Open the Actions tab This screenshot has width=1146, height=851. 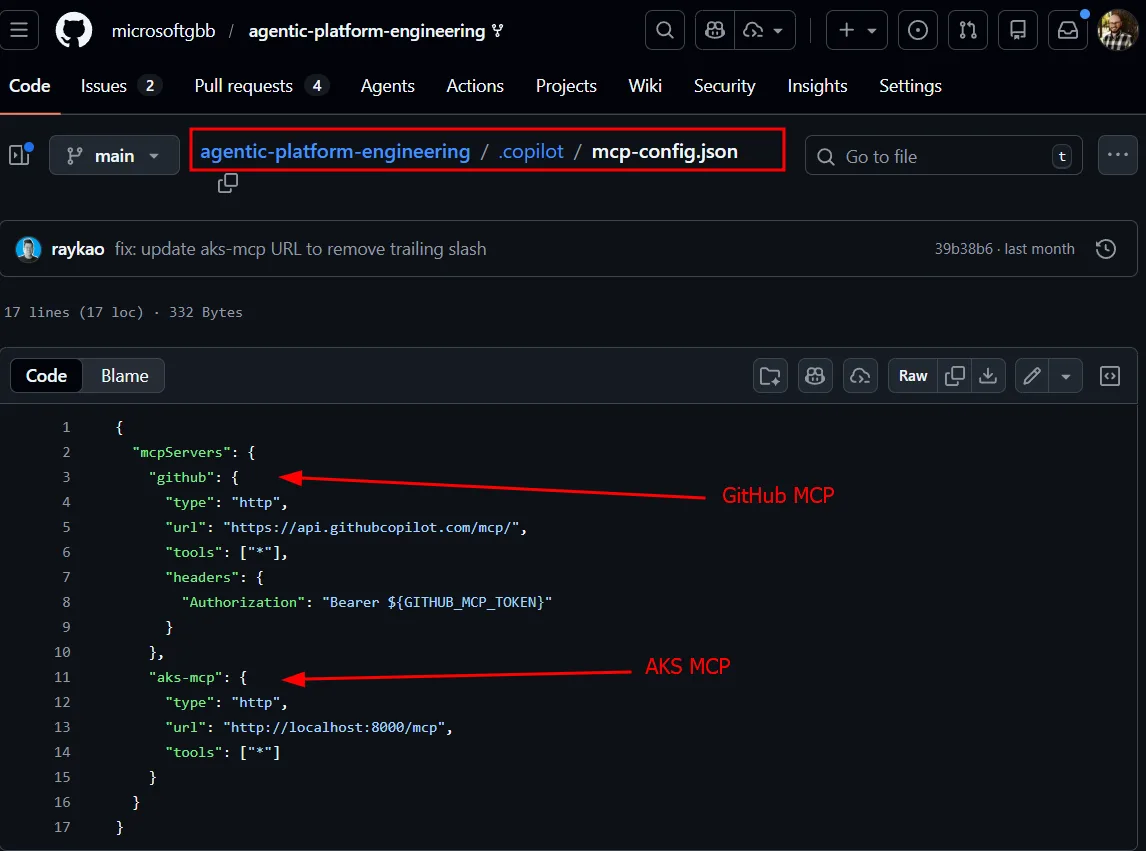coord(475,86)
